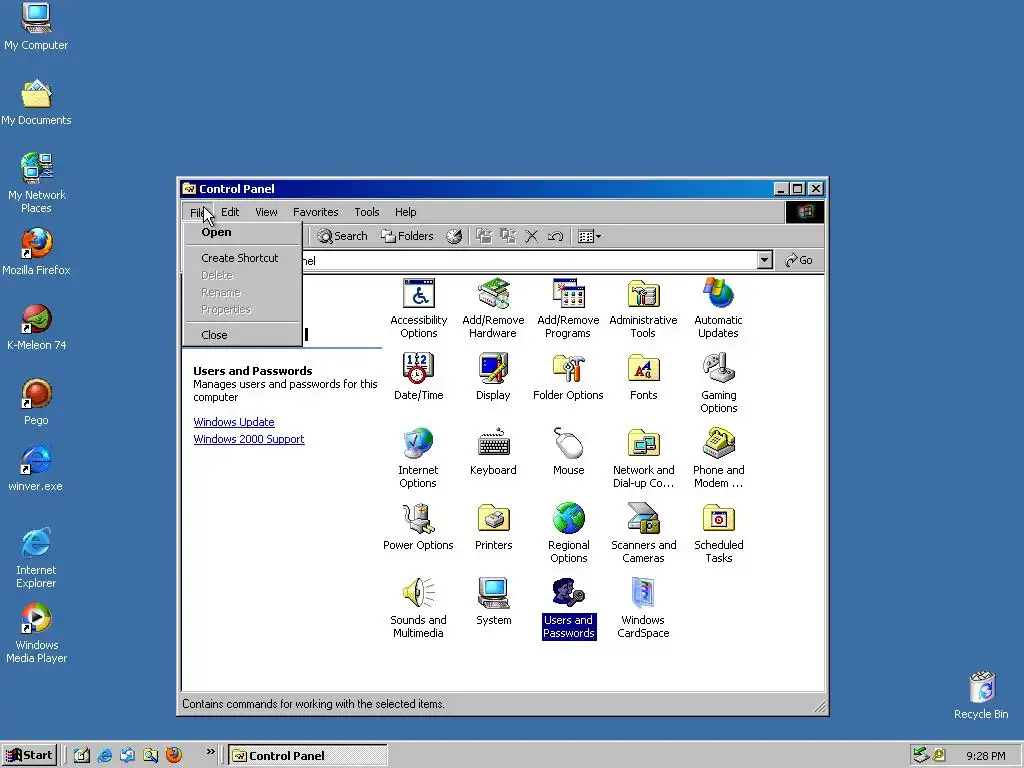Follow the Windows Update link

(x=234, y=422)
